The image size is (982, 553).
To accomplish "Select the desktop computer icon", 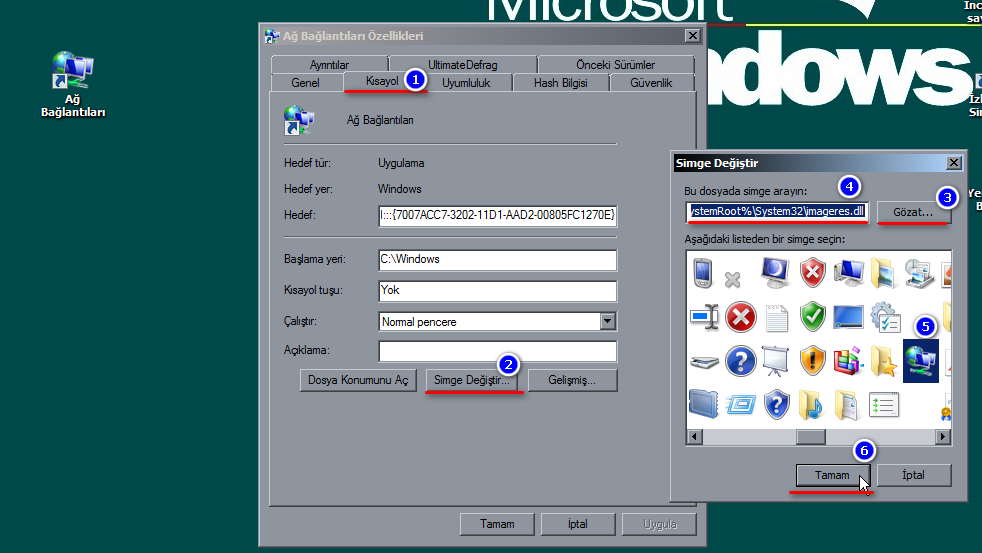I will tap(849, 273).
